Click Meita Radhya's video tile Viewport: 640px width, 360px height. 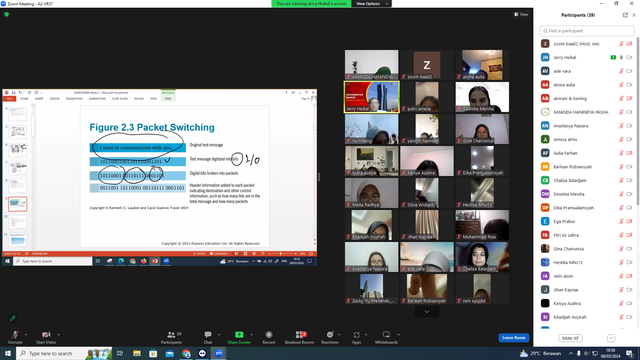coord(371,193)
